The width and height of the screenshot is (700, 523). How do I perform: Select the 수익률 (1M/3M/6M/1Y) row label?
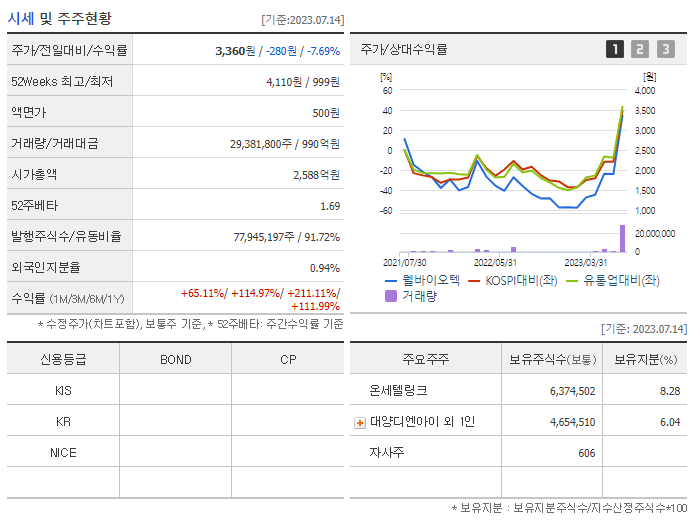68,299
